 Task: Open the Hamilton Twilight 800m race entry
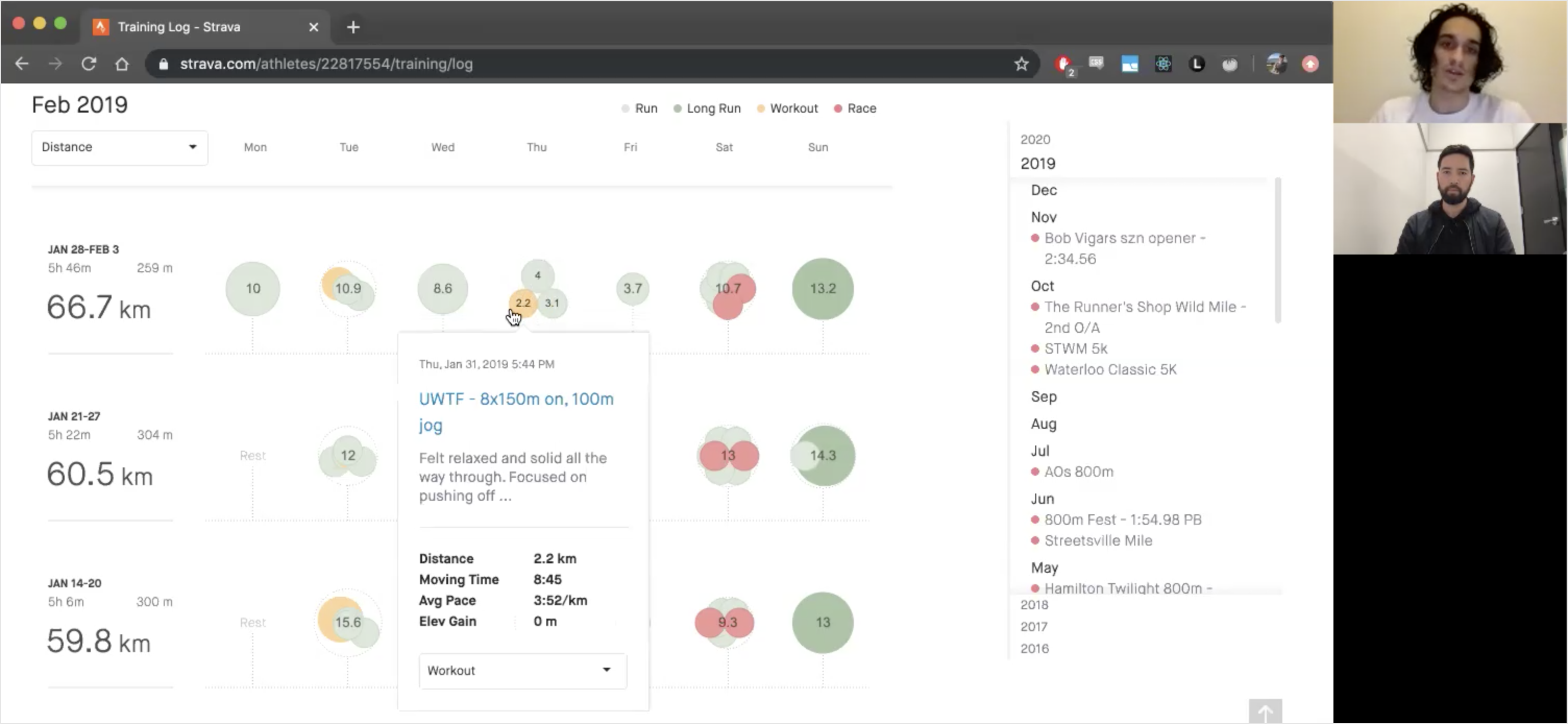click(x=1129, y=588)
